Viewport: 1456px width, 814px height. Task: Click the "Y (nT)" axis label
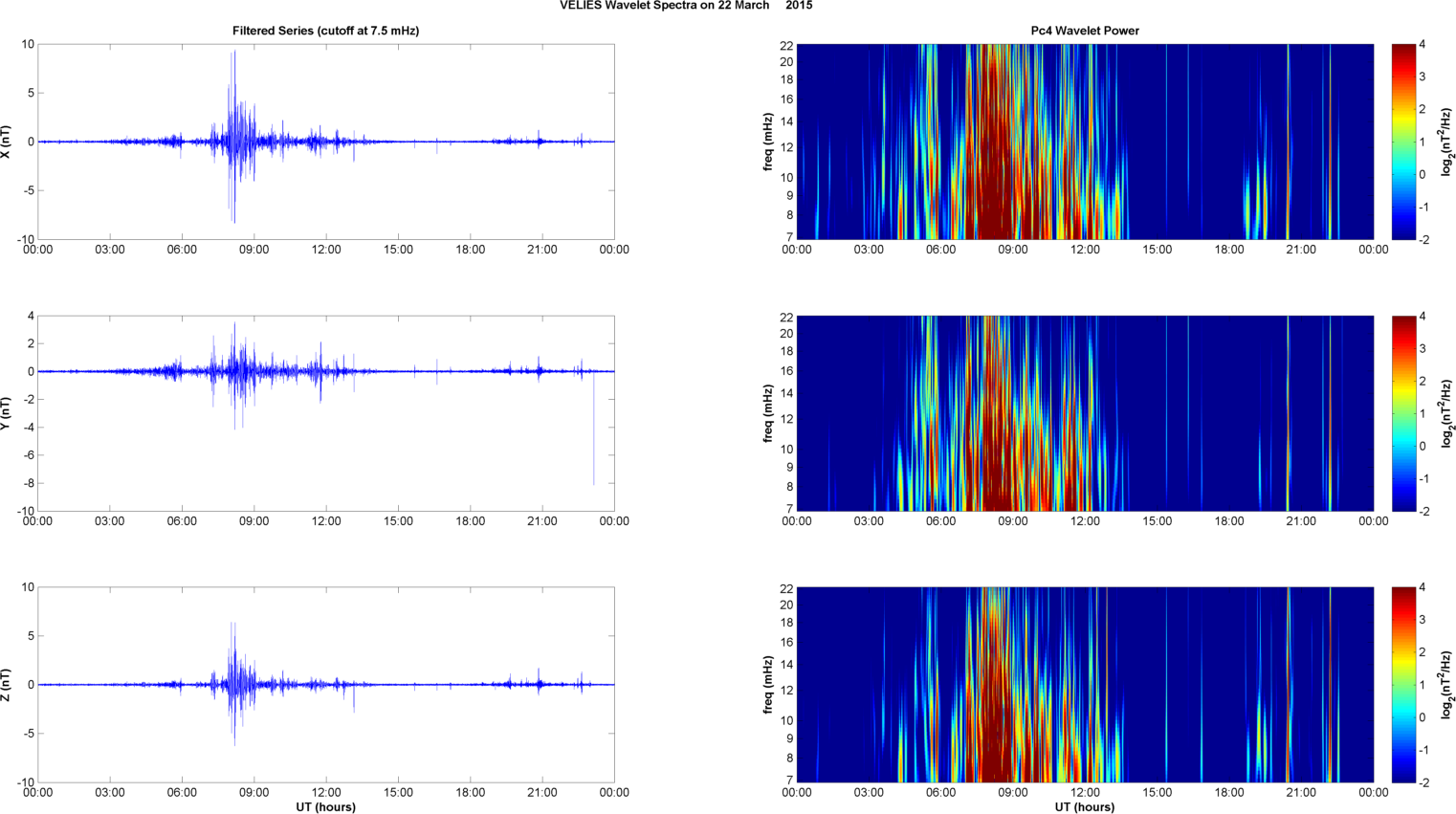pyautogui.click(x=6, y=413)
